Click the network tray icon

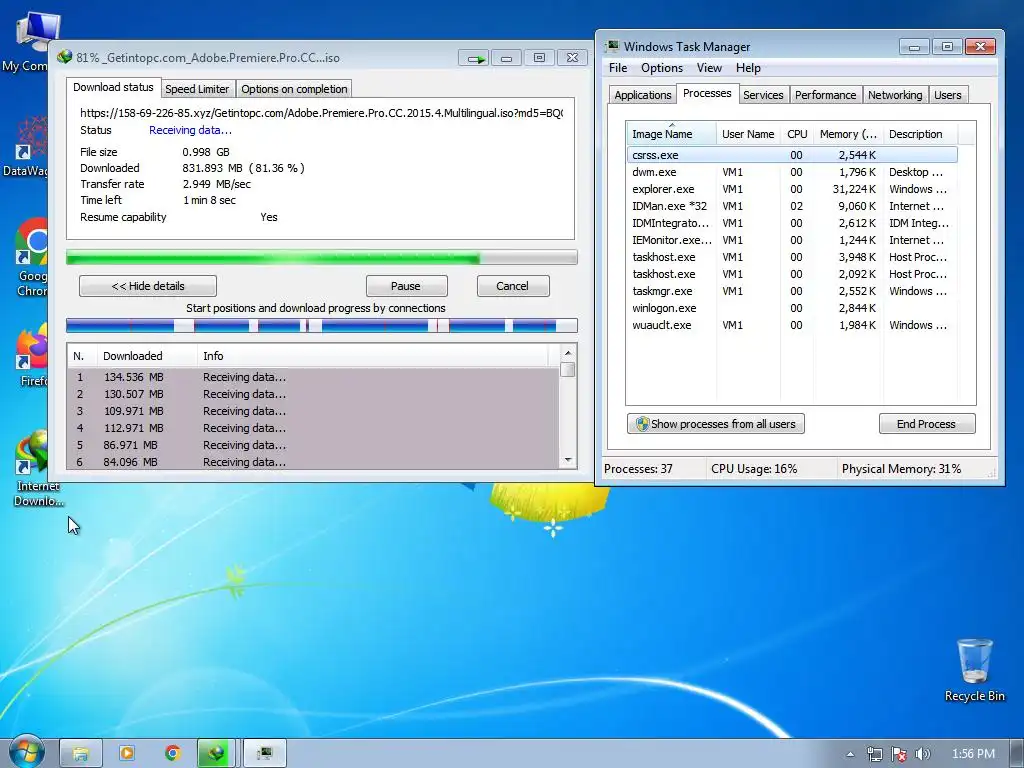tap(874, 754)
